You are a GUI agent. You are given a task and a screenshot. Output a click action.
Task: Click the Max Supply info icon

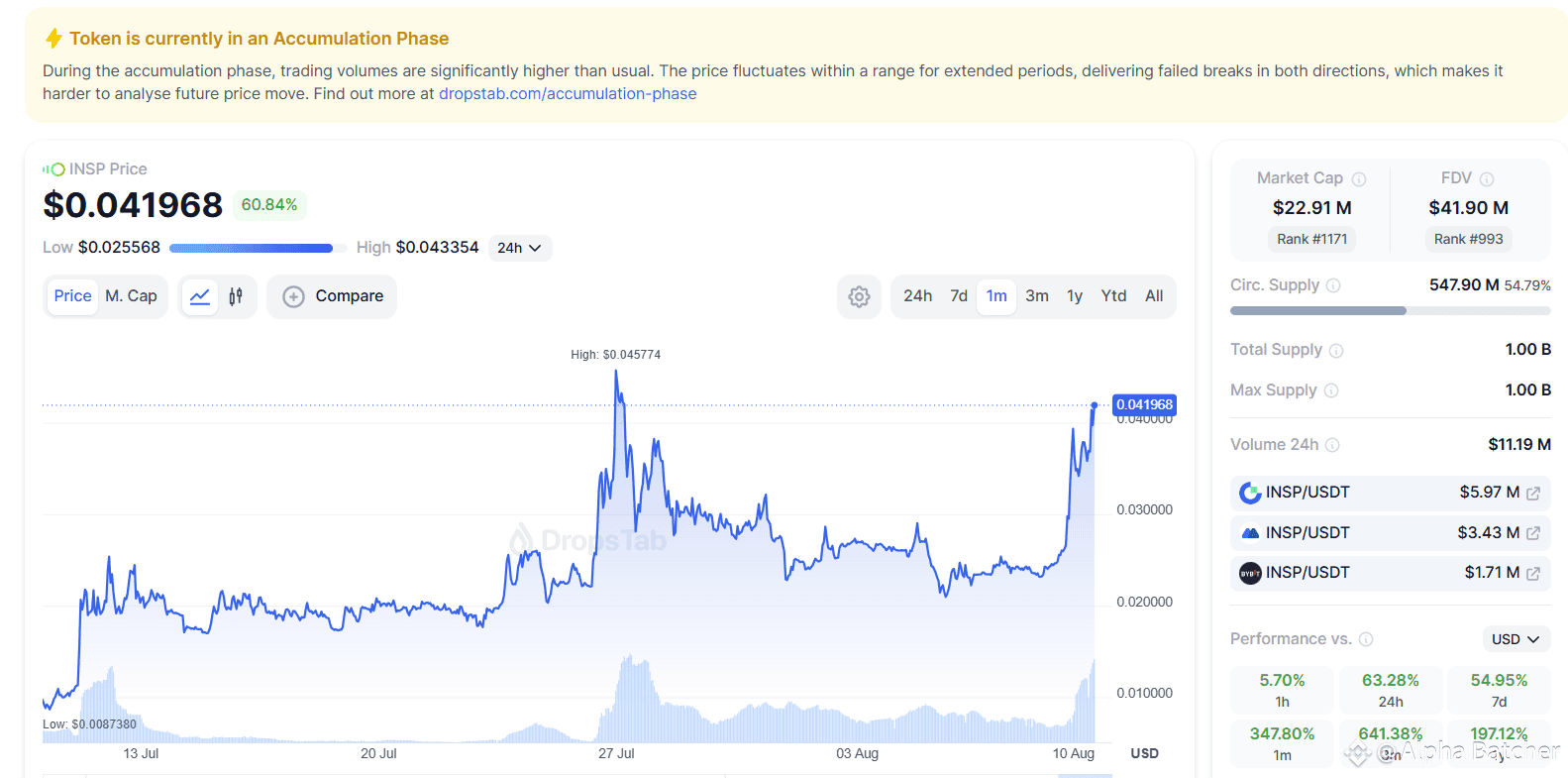point(1331,390)
